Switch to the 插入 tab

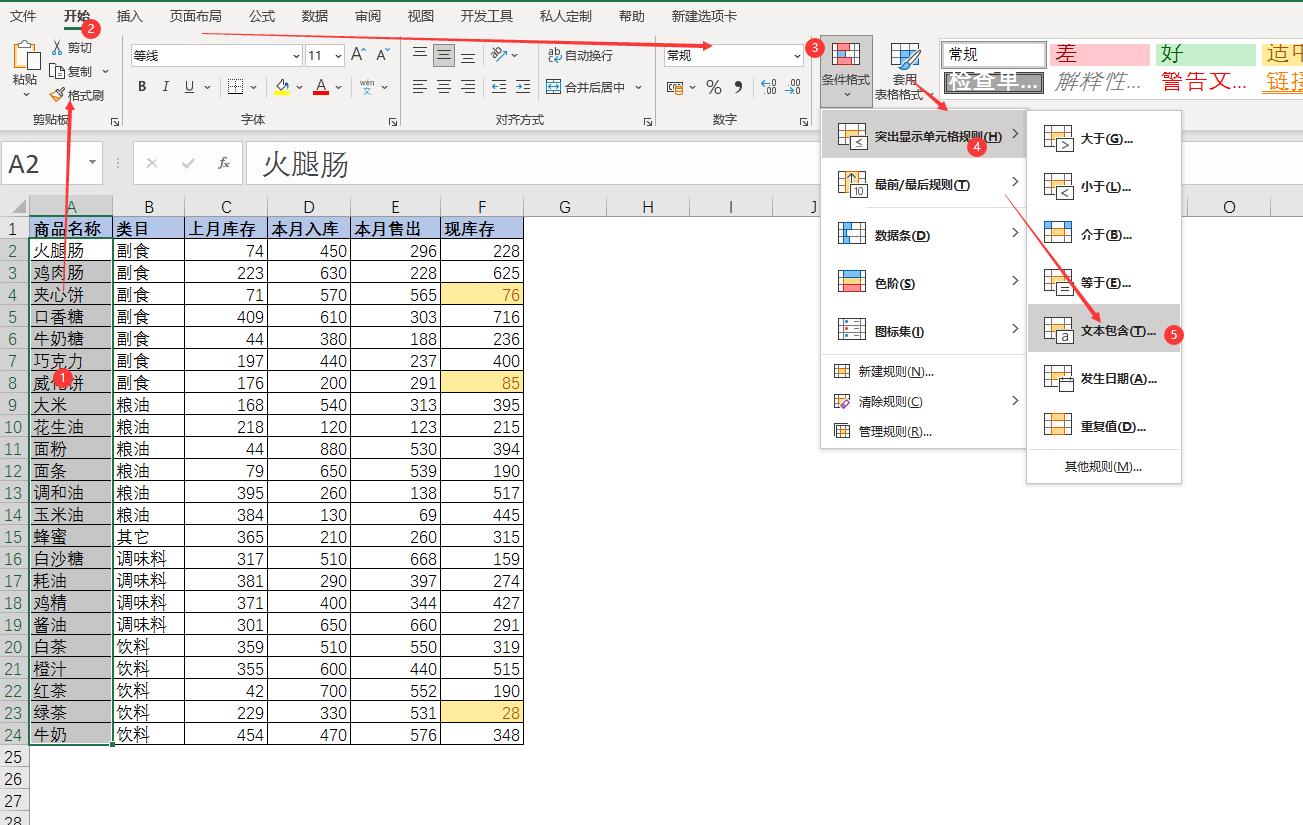point(129,16)
